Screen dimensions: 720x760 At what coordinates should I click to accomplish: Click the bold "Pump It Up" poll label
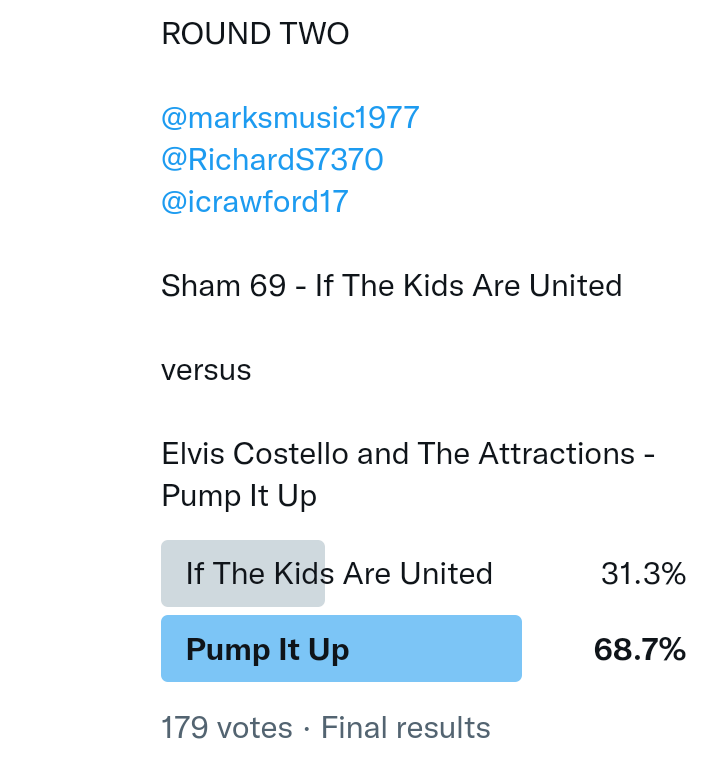267,650
